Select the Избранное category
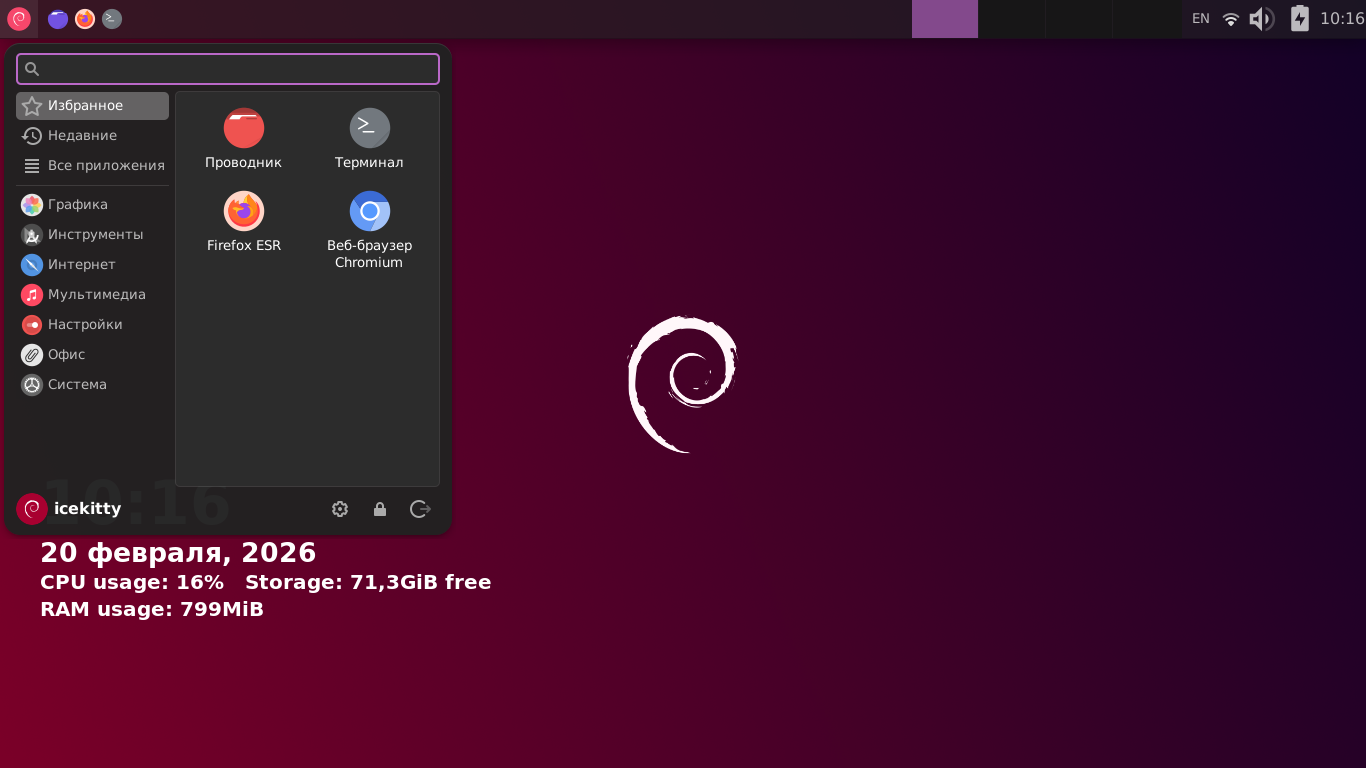The height and width of the screenshot is (768, 1366). coord(92,106)
